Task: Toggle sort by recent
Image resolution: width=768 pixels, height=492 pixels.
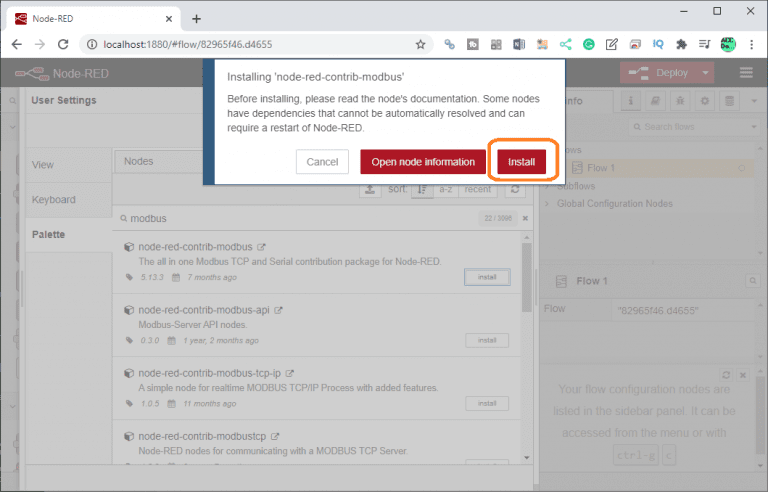Action: (x=478, y=189)
